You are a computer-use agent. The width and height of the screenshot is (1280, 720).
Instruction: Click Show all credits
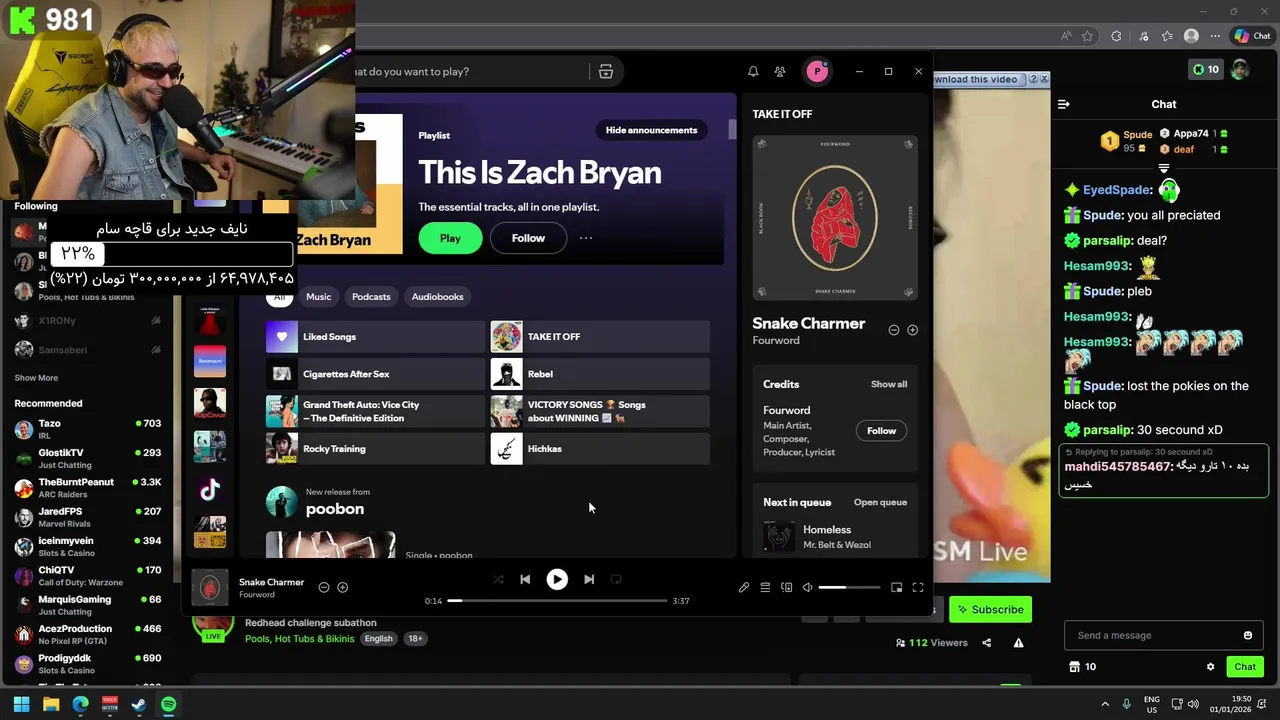pos(889,384)
